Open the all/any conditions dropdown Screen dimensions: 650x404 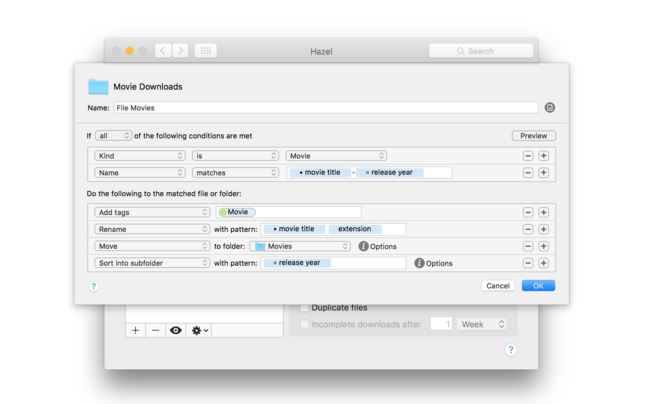click(113, 136)
